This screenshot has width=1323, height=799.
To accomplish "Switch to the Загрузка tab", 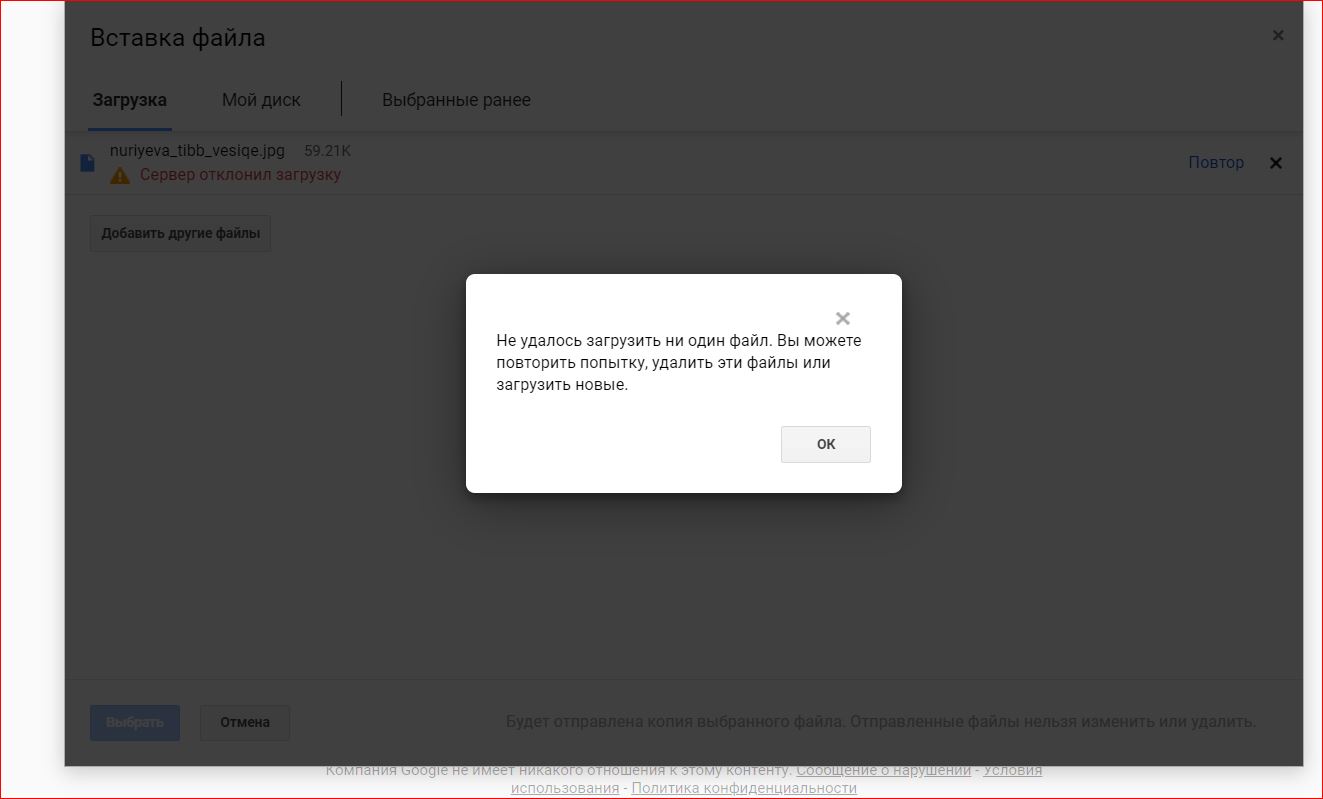I will [129, 100].
